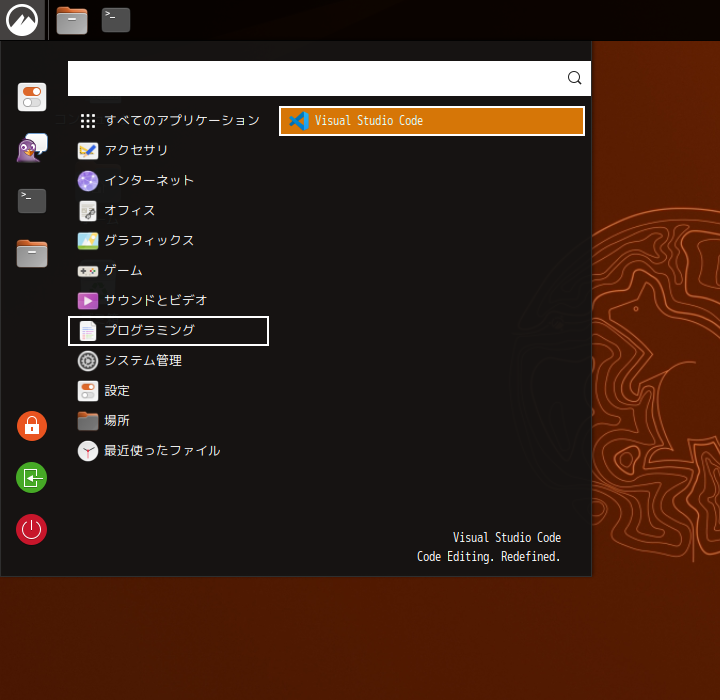Open the file manager in the menu sidebar
Screen dimensions: 720x700
[x=32, y=254]
